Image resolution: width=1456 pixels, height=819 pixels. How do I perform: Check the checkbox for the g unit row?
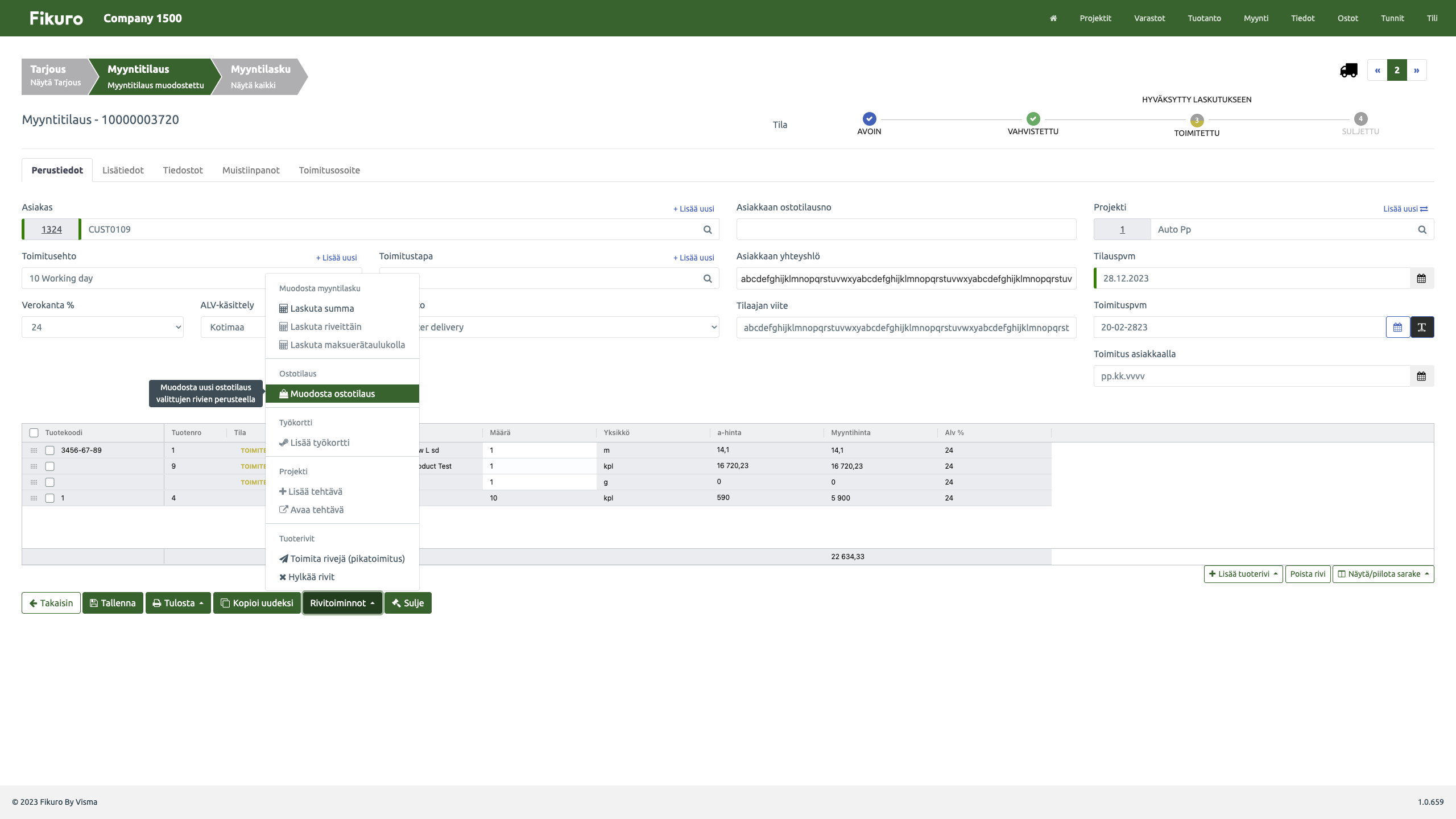pos(49,482)
